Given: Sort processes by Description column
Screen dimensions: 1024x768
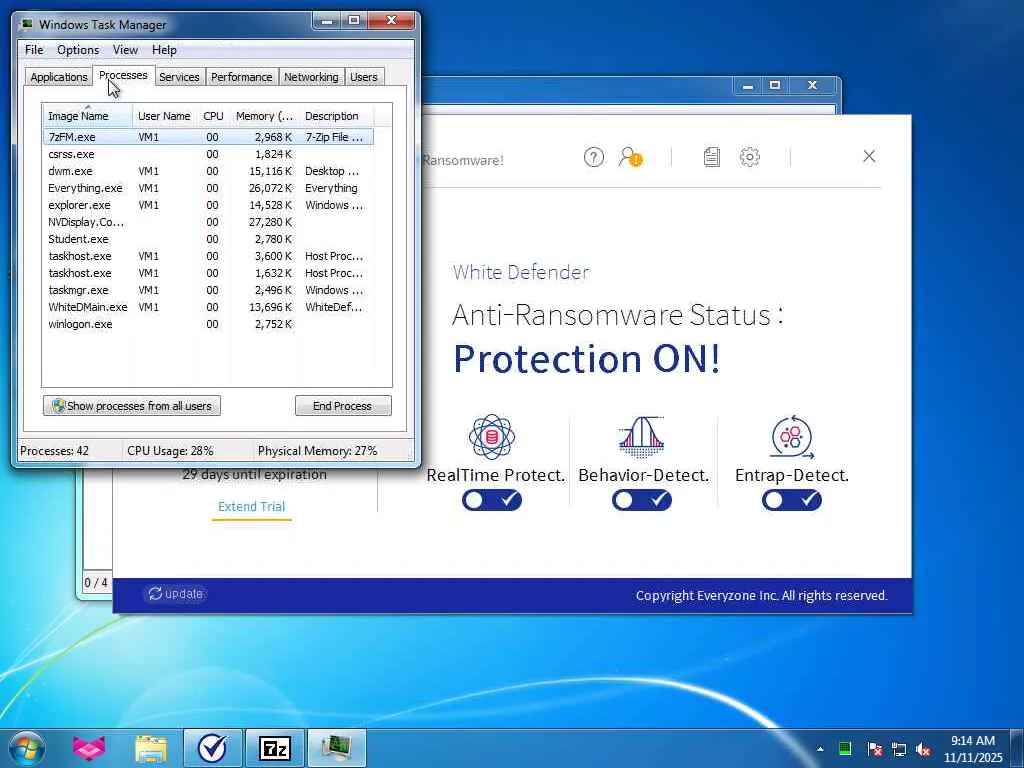Looking at the screenshot, I should tap(337, 116).
